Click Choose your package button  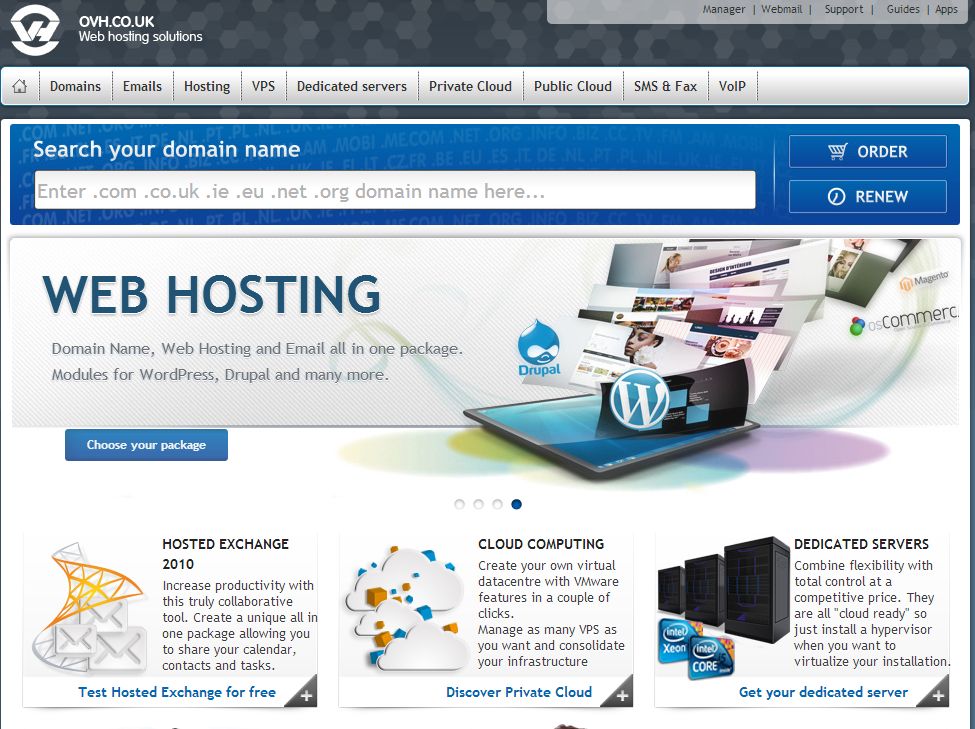146,445
